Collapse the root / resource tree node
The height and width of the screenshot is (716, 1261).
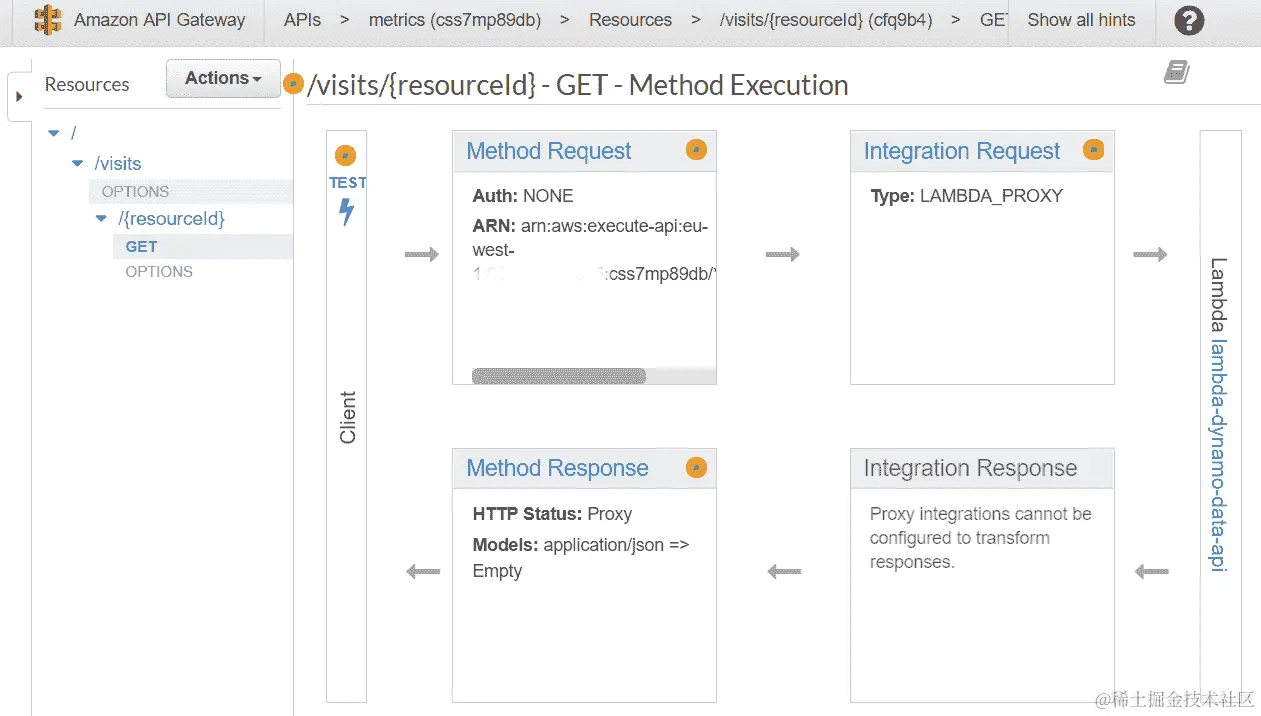click(x=54, y=134)
